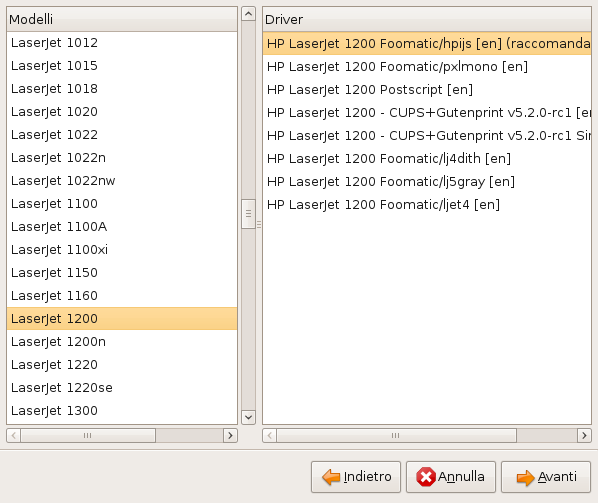Select LaserJet 1200n model

pyautogui.click(x=122, y=341)
